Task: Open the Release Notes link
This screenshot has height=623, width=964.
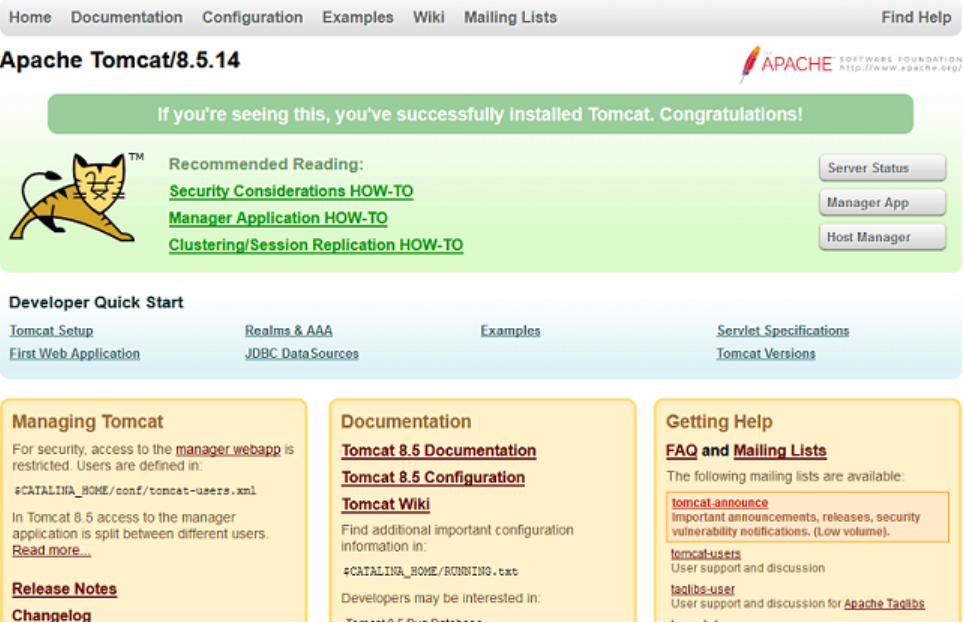Action: [x=64, y=589]
